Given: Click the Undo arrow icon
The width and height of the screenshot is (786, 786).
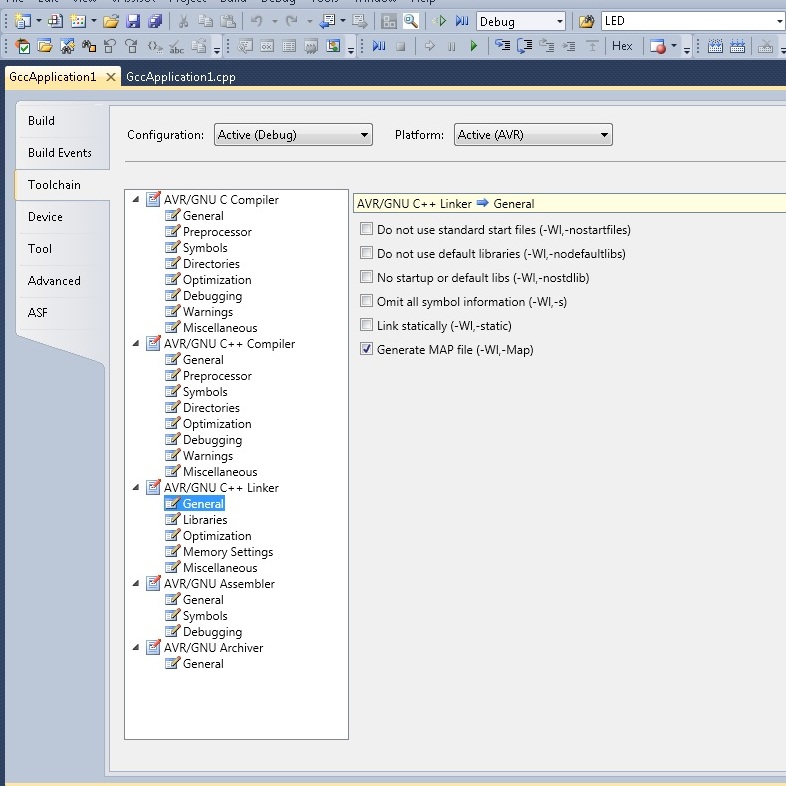Looking at the screenshot, I should pyautogui.click(x=257, y=21).
